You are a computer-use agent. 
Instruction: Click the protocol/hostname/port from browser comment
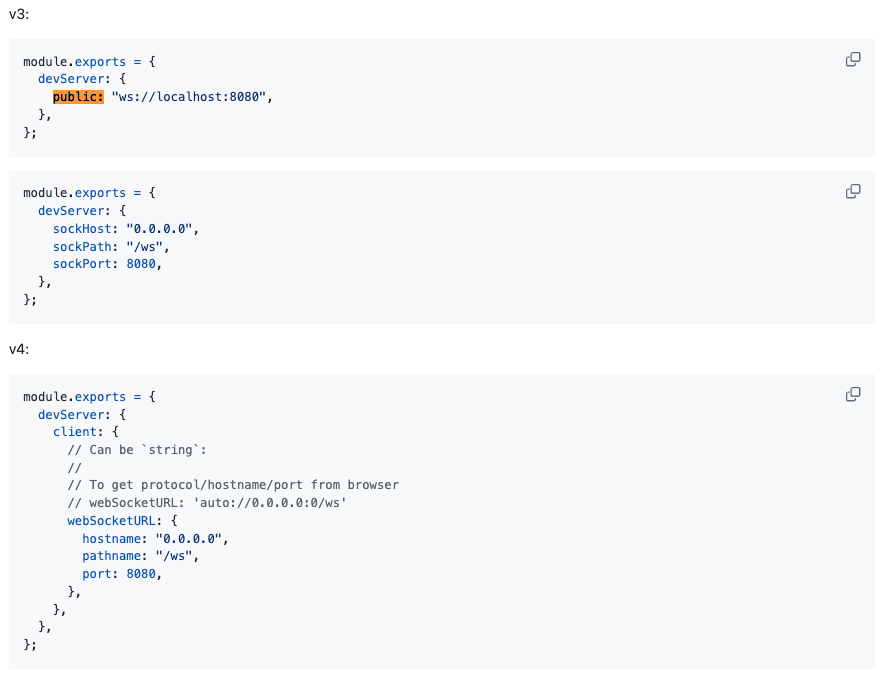270,485
